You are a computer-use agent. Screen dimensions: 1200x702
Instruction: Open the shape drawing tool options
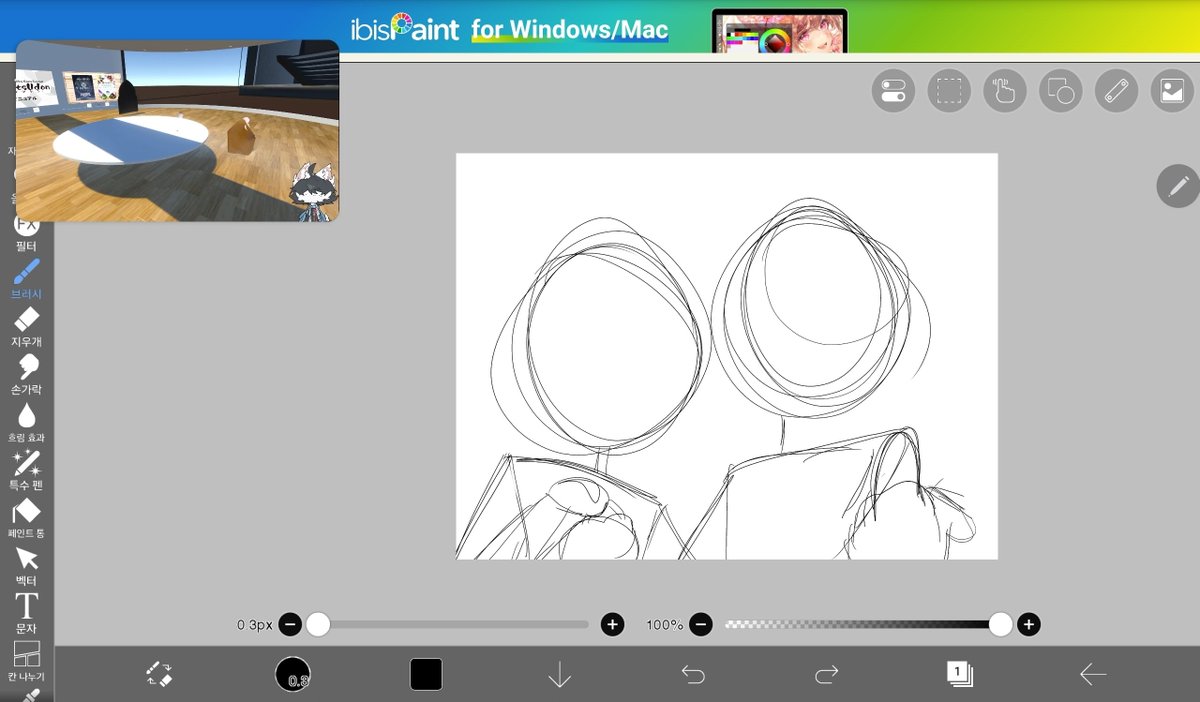(1061, 91)
